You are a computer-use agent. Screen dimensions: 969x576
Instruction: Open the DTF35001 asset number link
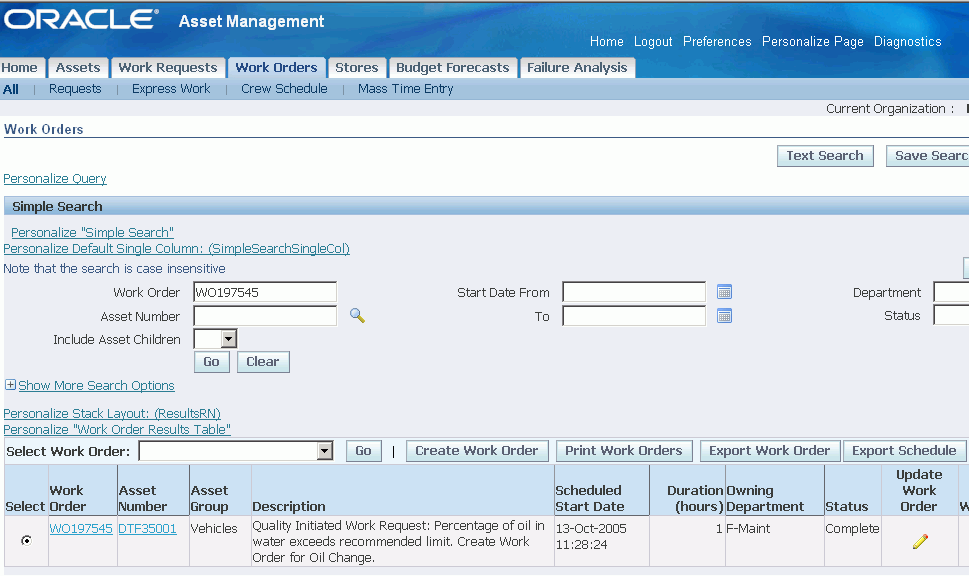click(147, 528)
